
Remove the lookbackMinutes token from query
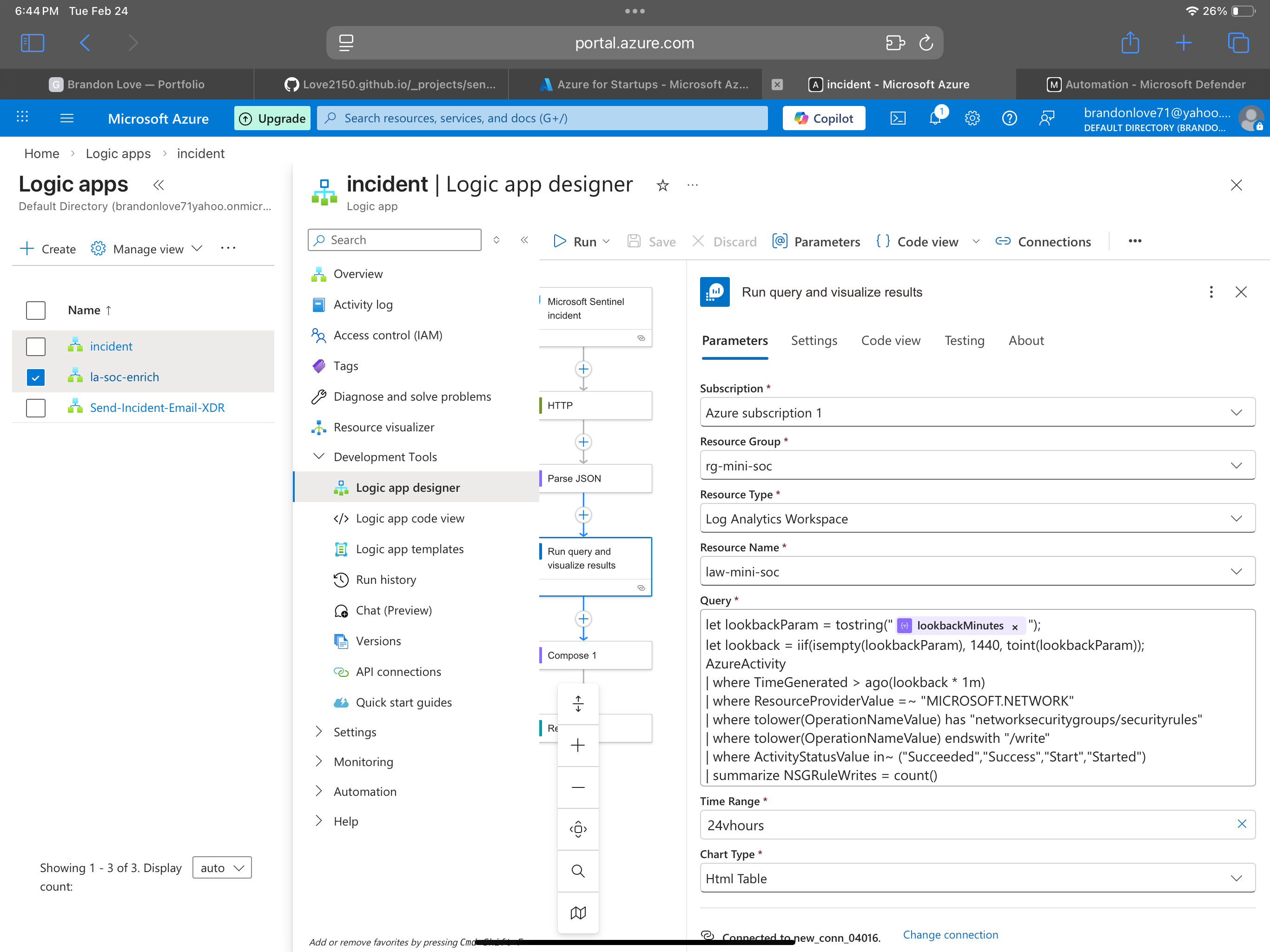pyautogui.click(x=1014, y=627)
